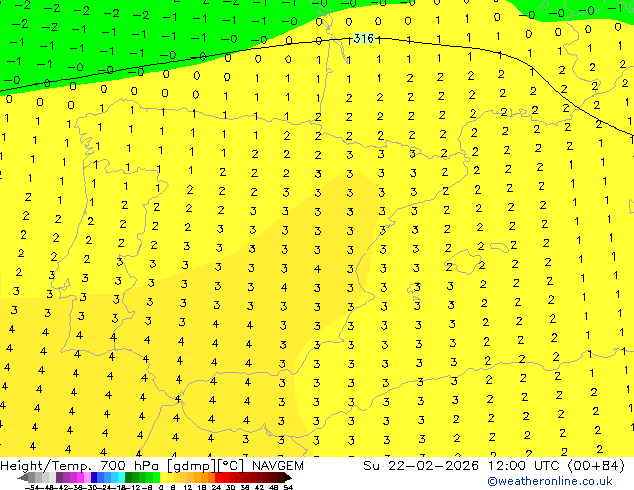This screenshot has width=634, height=490.
Task: Click the Su 22-02-2026 12:00 UTC date text
Action: [x=494, y=466]
